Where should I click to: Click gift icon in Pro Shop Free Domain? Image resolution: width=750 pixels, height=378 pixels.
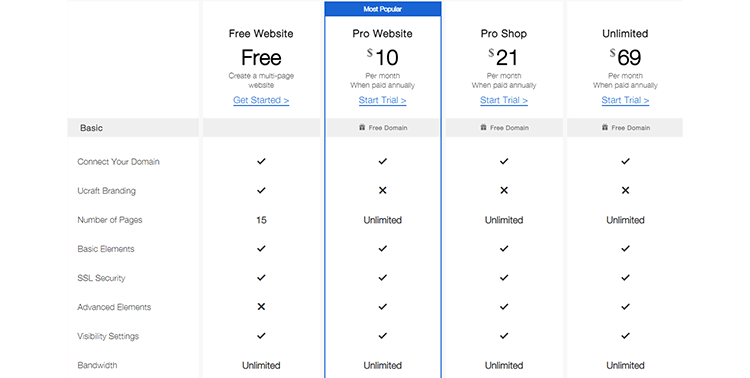click(x=484, y=128)
